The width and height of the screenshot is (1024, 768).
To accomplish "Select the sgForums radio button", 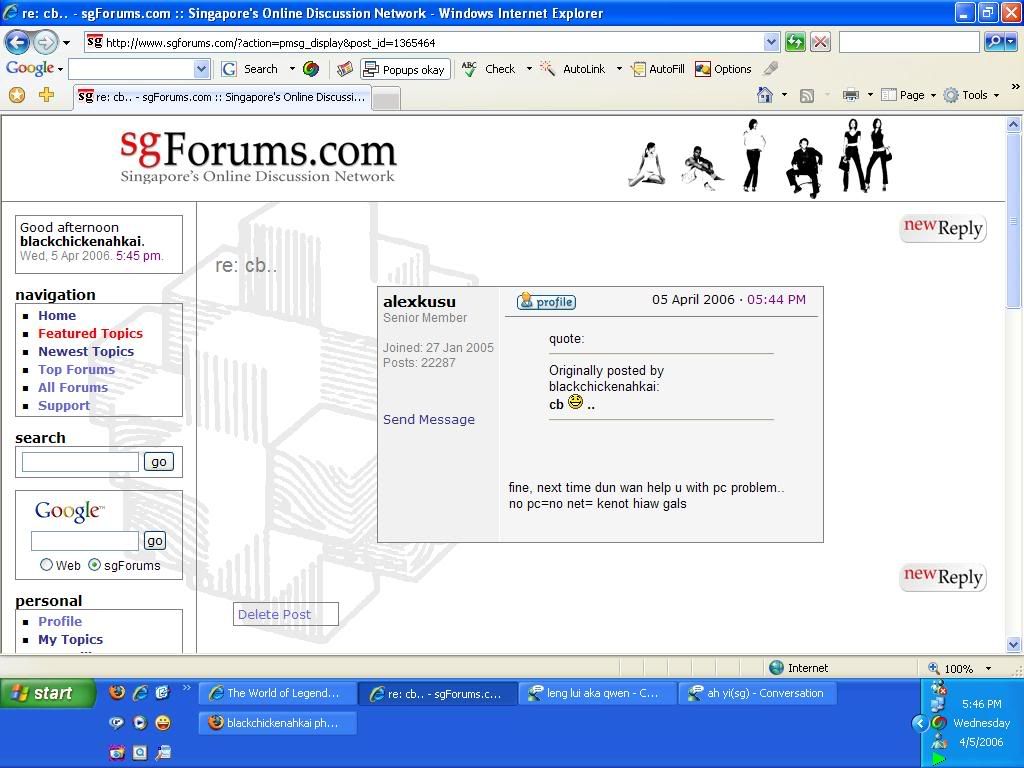I will click(x=94, y=565).
